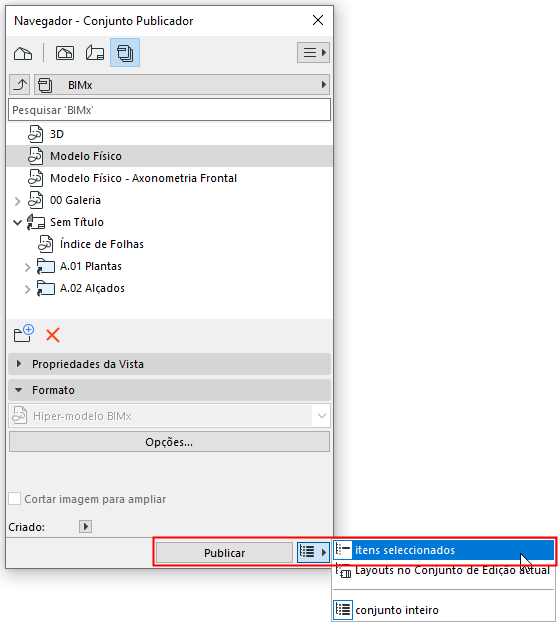Image resolution: width=559 pixels, height=627 pixels.
Task: Click the A.01 Plantas folder icon
Action: [46, 266]
